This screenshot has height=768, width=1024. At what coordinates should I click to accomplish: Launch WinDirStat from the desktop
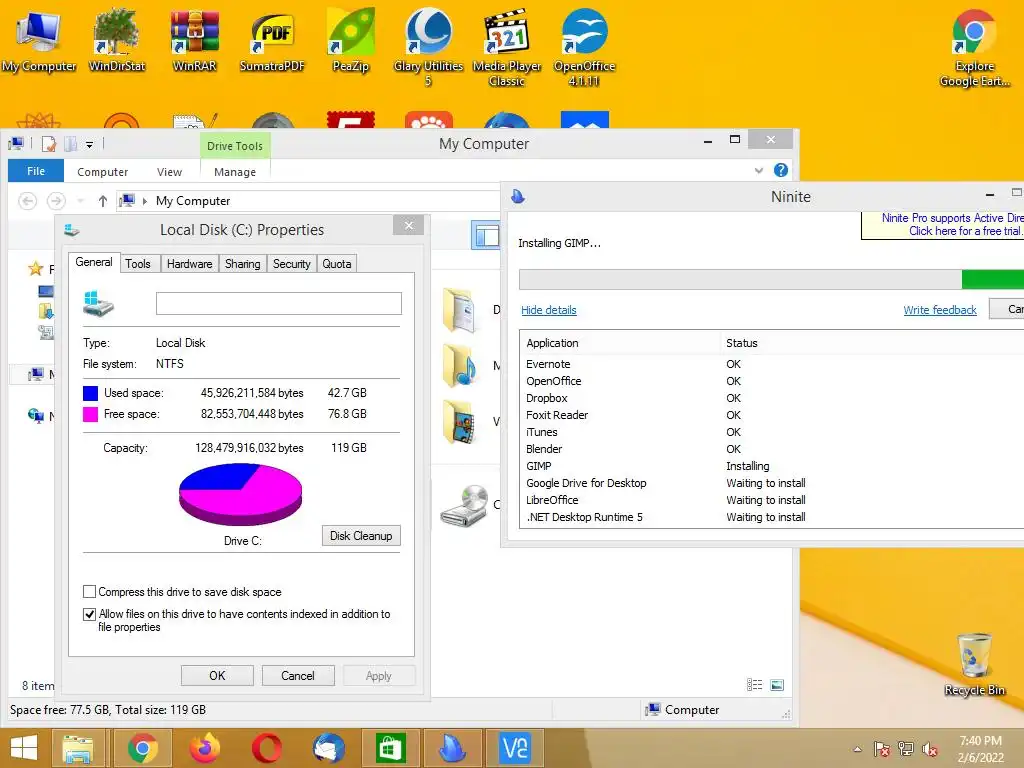pyautogui.click(x=117, y=40)
